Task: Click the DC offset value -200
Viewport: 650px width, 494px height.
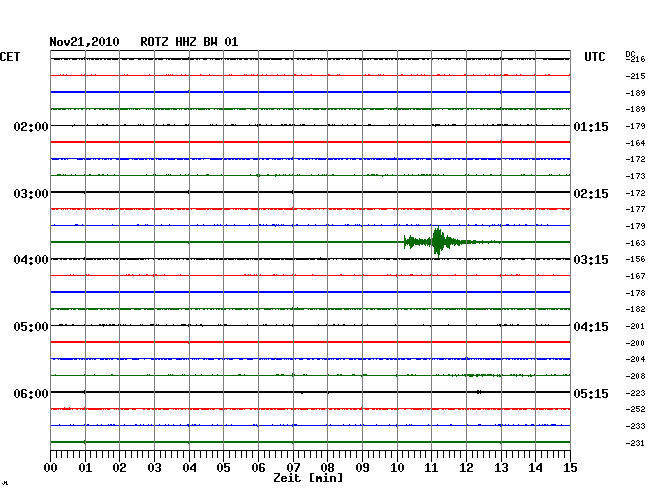Action: click(635, 343)
